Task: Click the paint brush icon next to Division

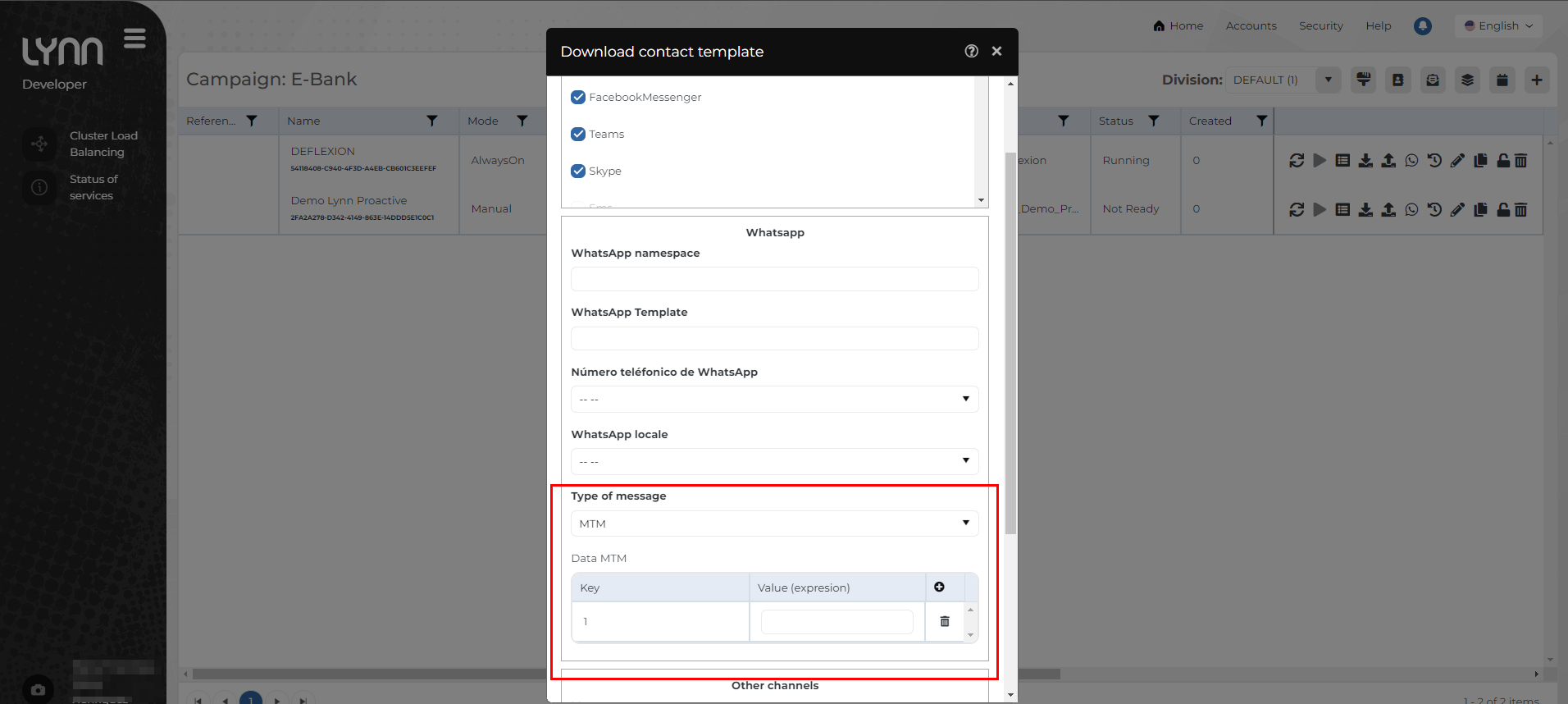Action: [x=1364, y=80]
